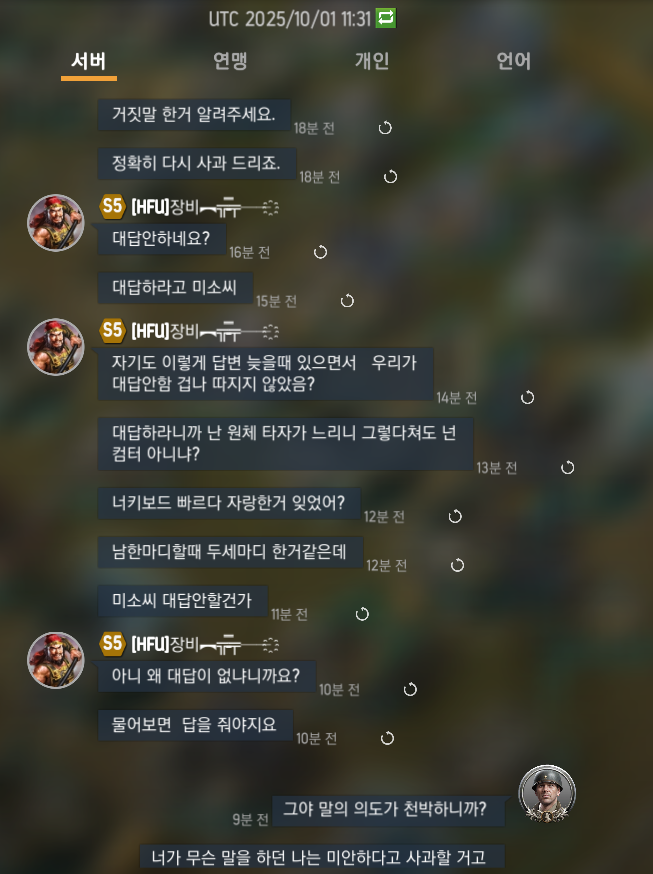Select the message bubble '남한마디할때 두세마디 한거같은데'
This screenshot has height=874, width=653.
point(230,552)
